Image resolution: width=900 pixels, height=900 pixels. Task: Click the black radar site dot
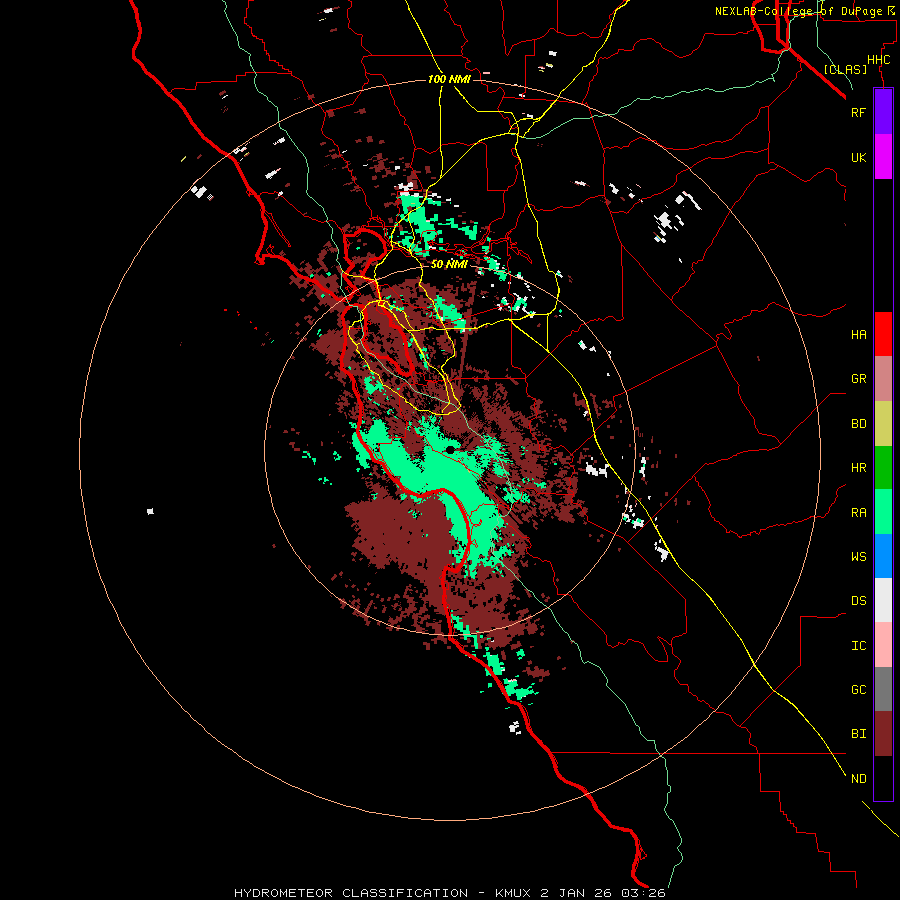(451, 449)
